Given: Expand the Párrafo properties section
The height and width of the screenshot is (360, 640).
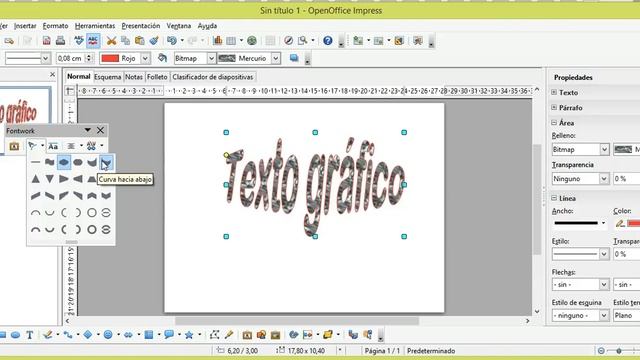Looking at the screenshot, I should click(554, 108).
